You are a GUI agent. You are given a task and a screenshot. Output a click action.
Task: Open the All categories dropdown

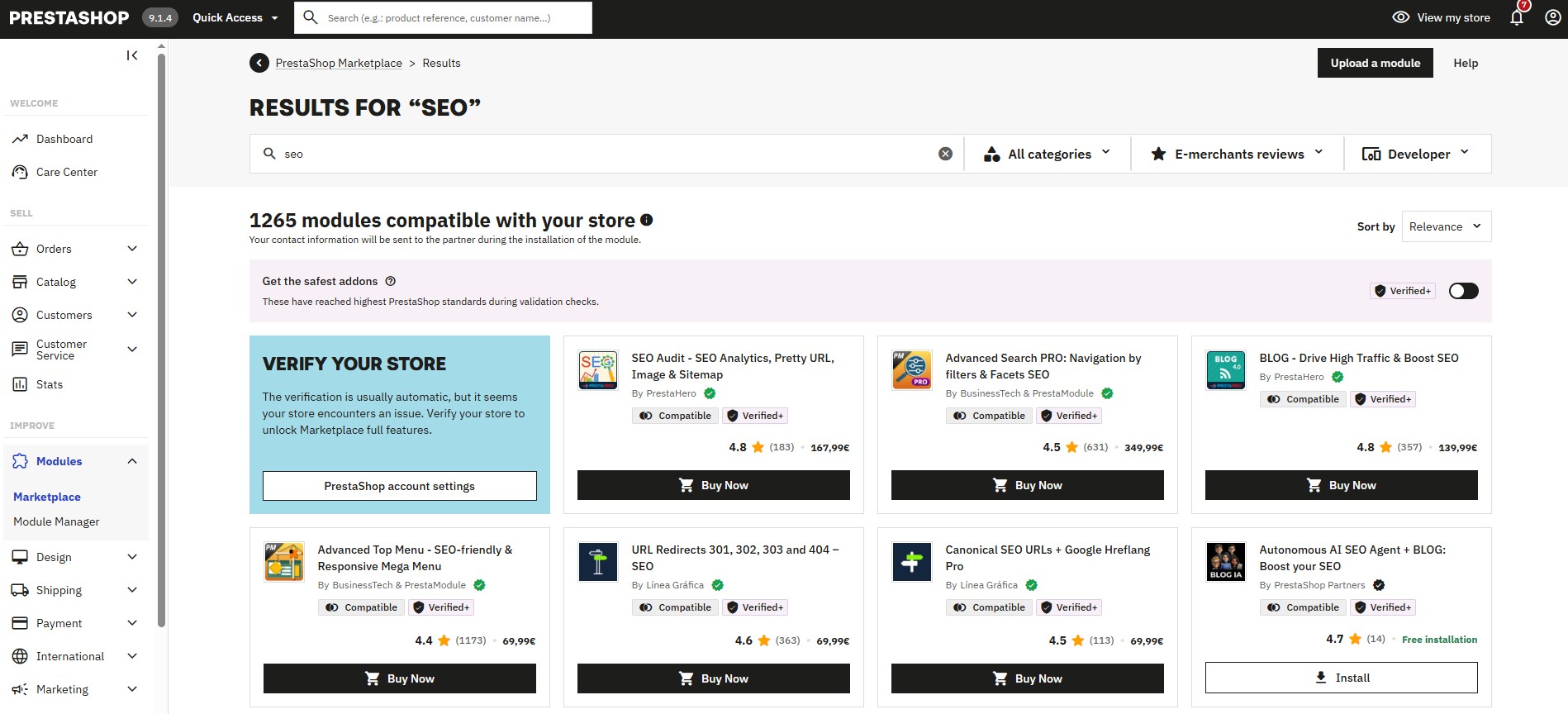click(x=1048, y=154)
